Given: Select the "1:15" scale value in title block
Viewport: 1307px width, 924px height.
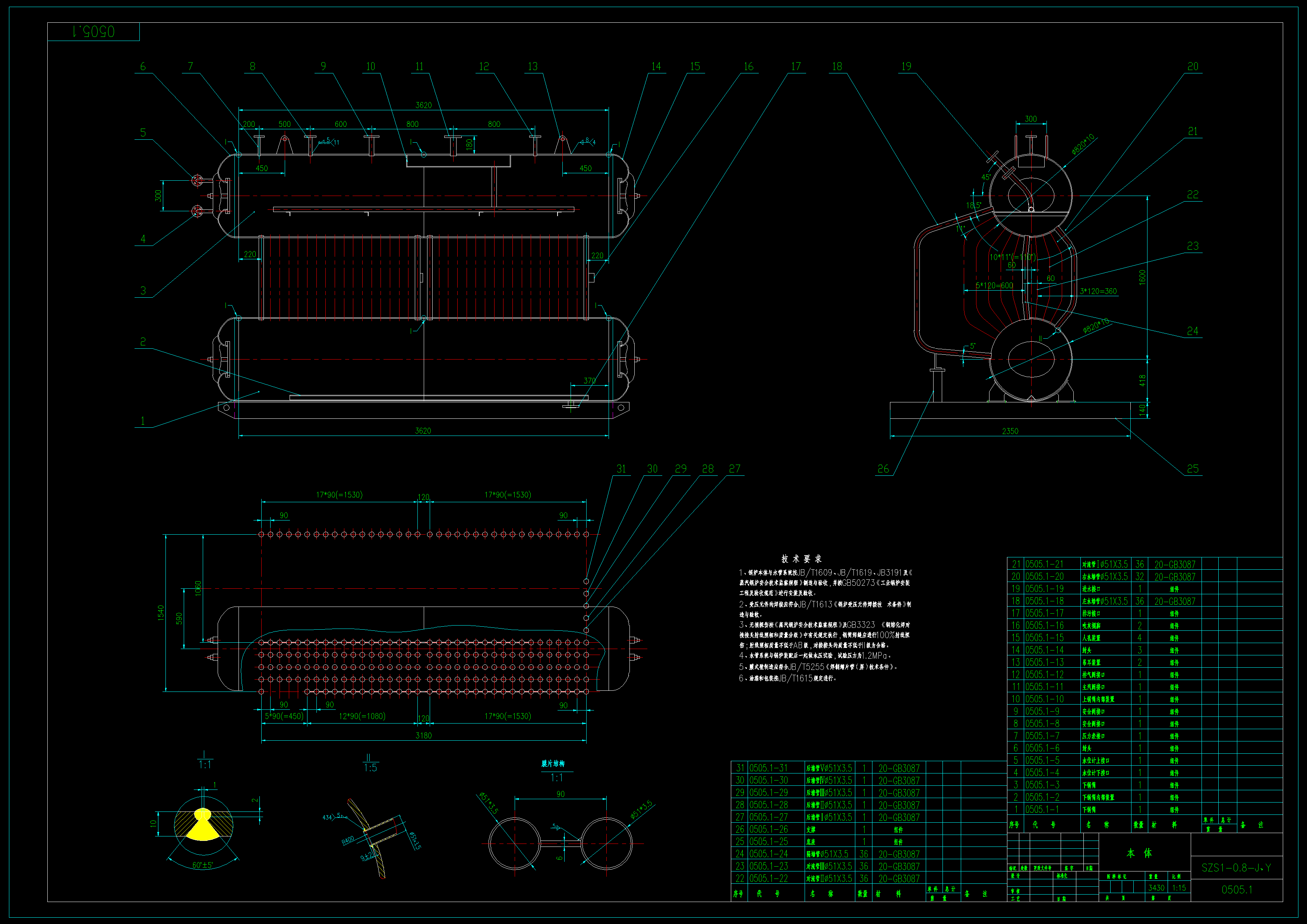Looking at the screenshot, I should [1179, 887].
